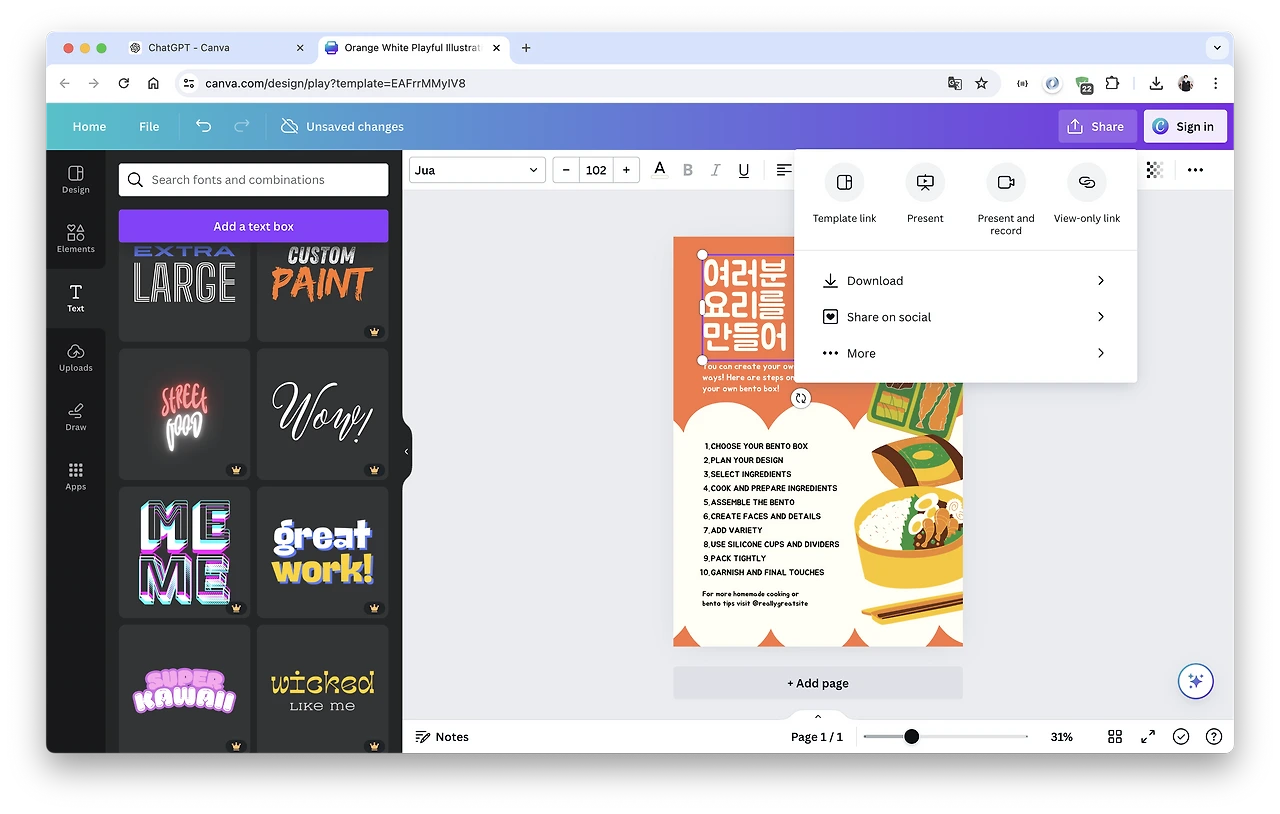
Task: Expand Share on social submenu
Action: (965, 317)
